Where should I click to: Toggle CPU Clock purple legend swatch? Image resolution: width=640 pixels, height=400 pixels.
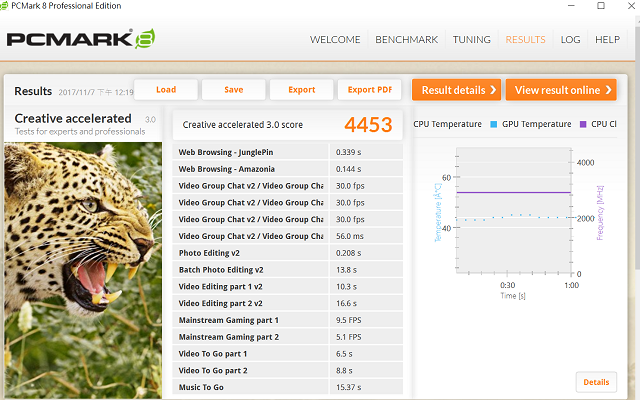point(583,124)
